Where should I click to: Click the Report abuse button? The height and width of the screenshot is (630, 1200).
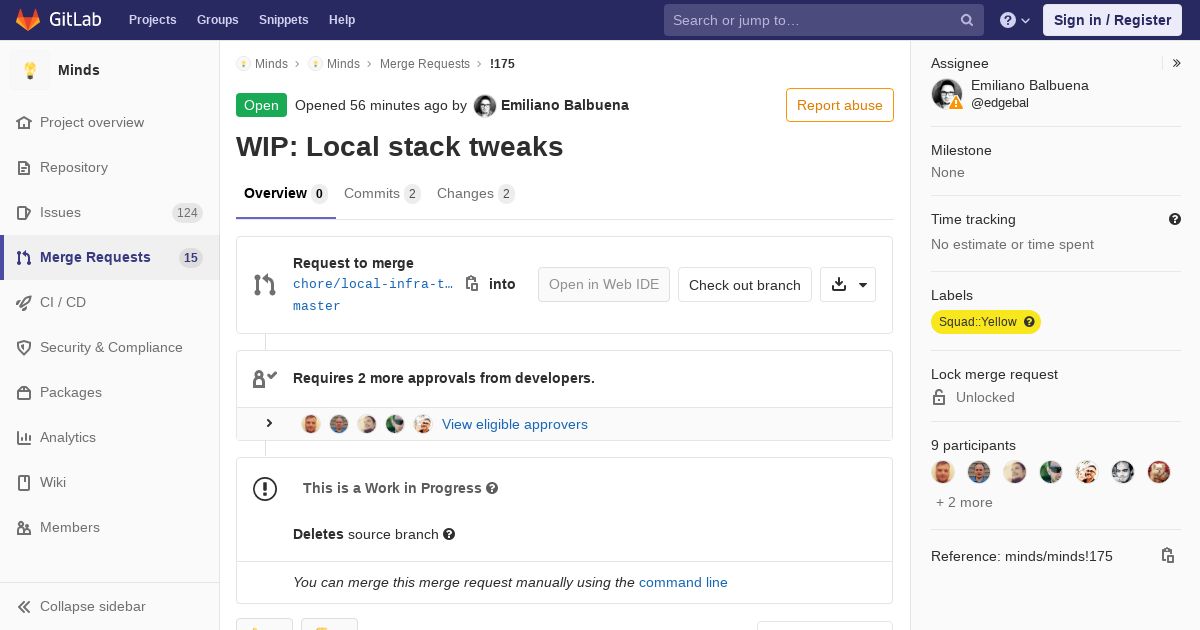pyautogui.click(x=840, y=105)
